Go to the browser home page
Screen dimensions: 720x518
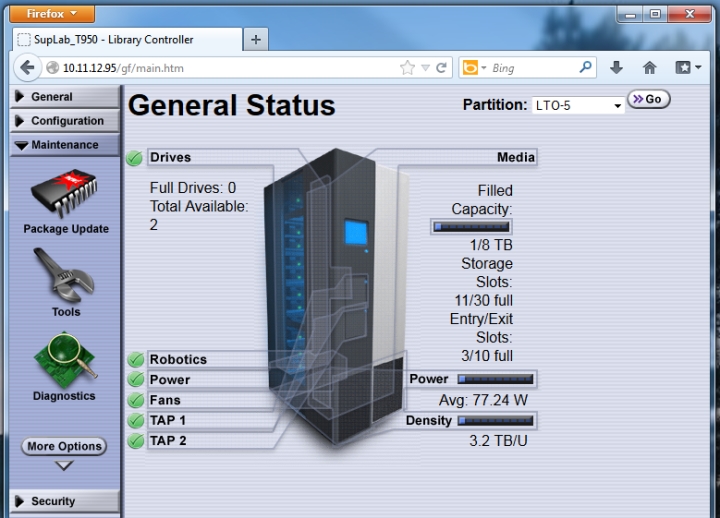pyautogui.click(x=649, y=68)
